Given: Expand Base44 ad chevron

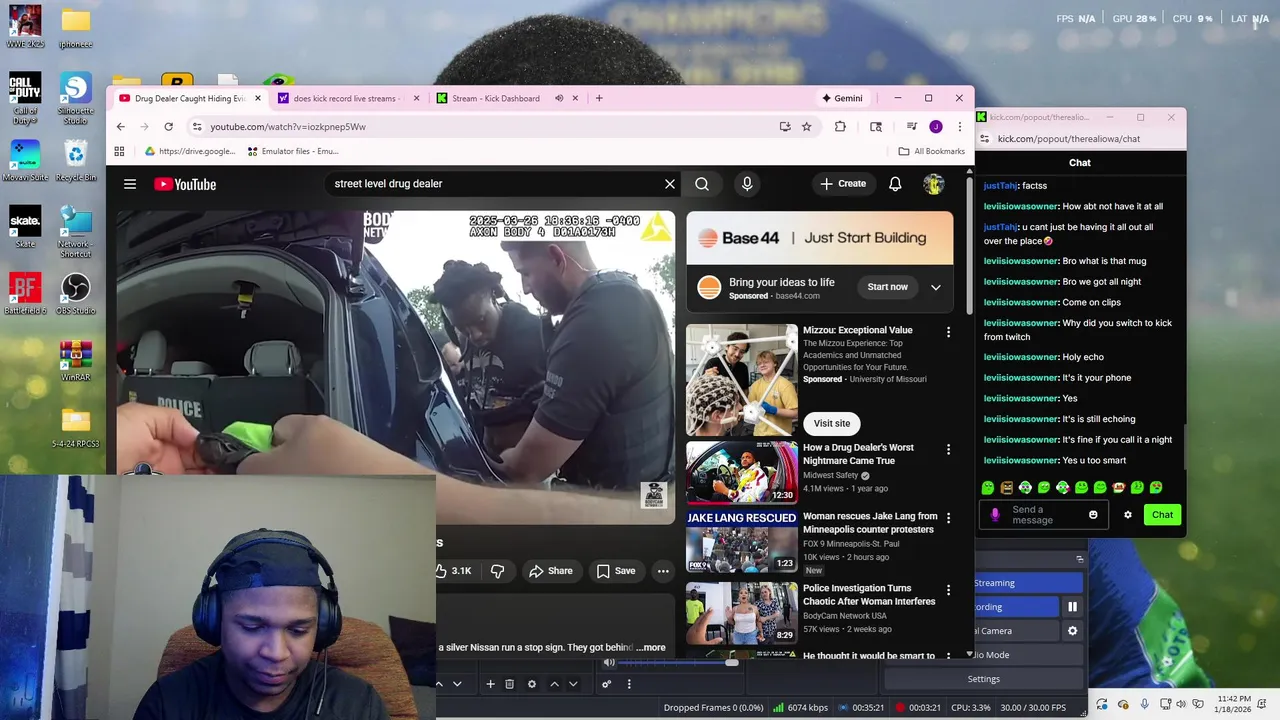Looking at the screenshot, I should pos(936,287).
